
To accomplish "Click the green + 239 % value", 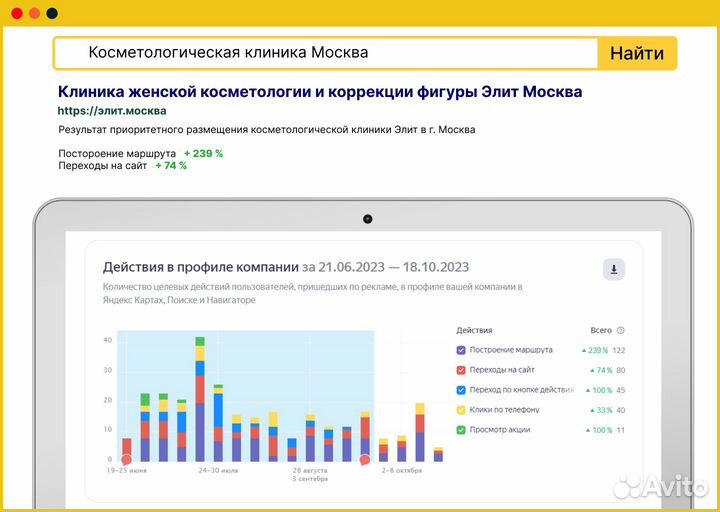I will [x=203, y=153].
